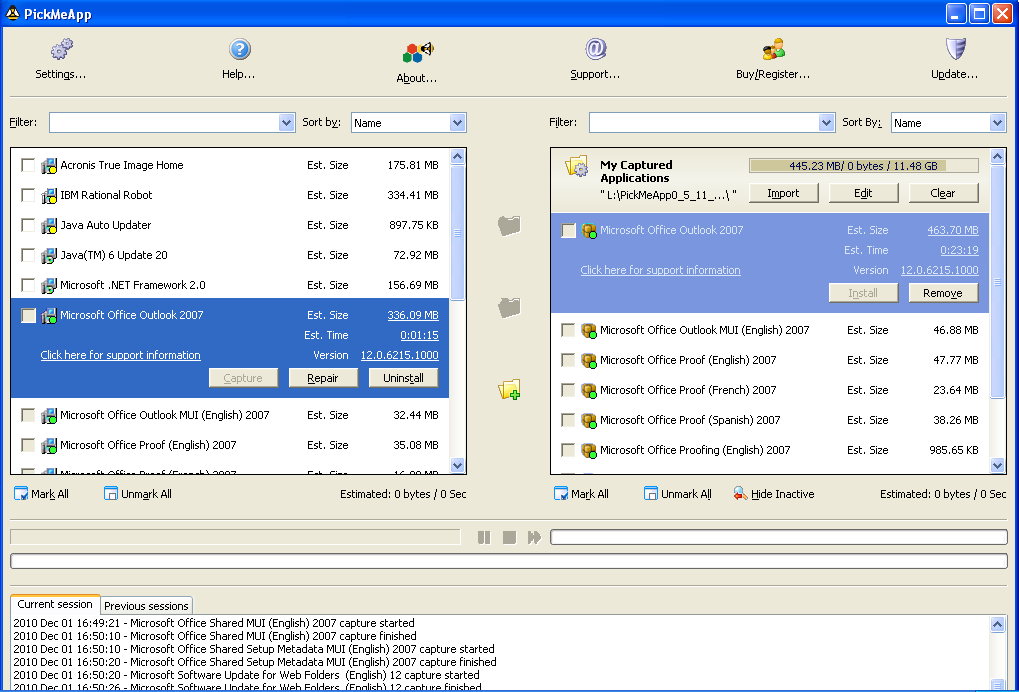Screen dimensions: 1019x692
Task: Click the Acronis True Image Home app icon
Action: point(49,166)
